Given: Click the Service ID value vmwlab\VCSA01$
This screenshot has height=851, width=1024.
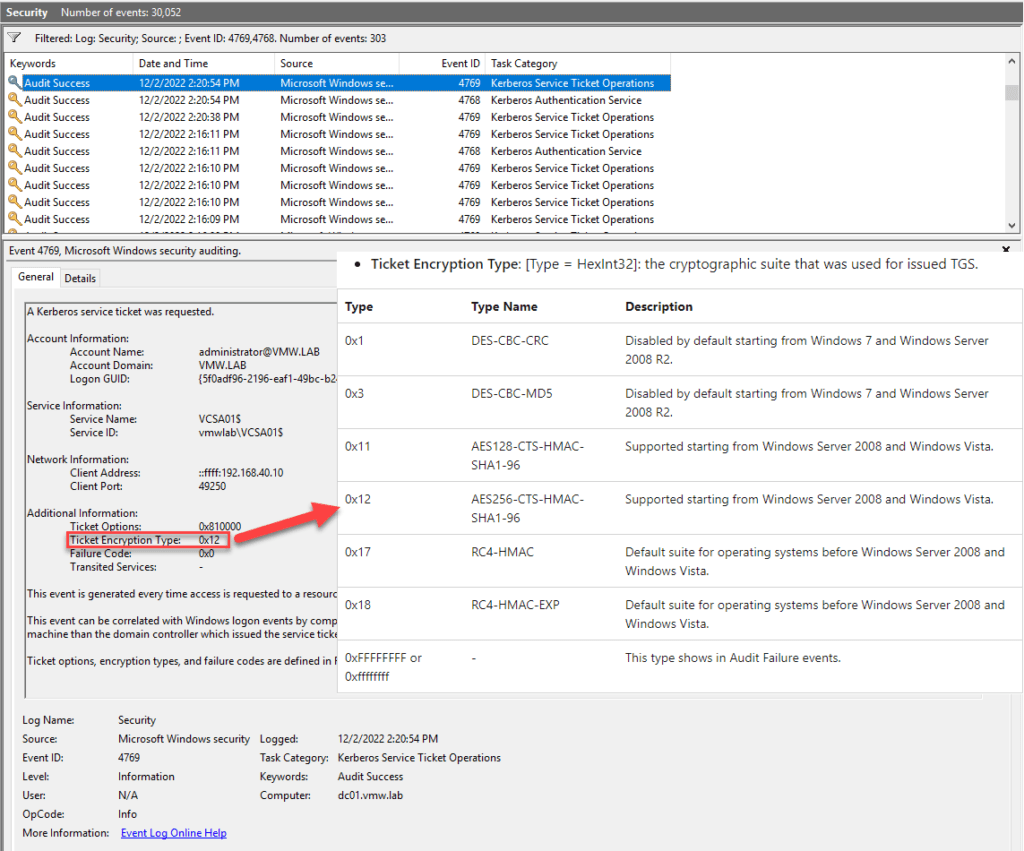Looking at the screenshot, I should [241, 432].
